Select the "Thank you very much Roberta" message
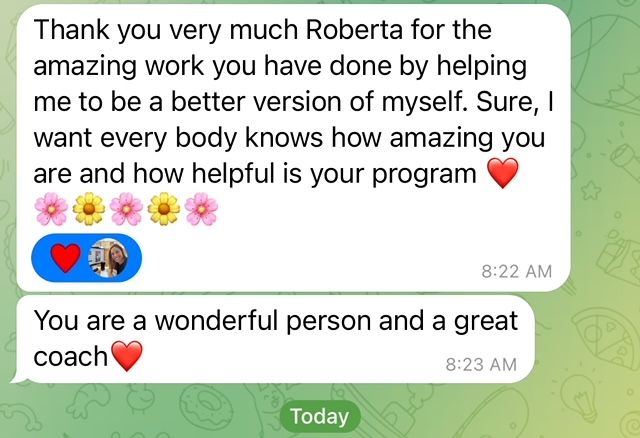Screen dimensions: 640x438 point(293,148)
